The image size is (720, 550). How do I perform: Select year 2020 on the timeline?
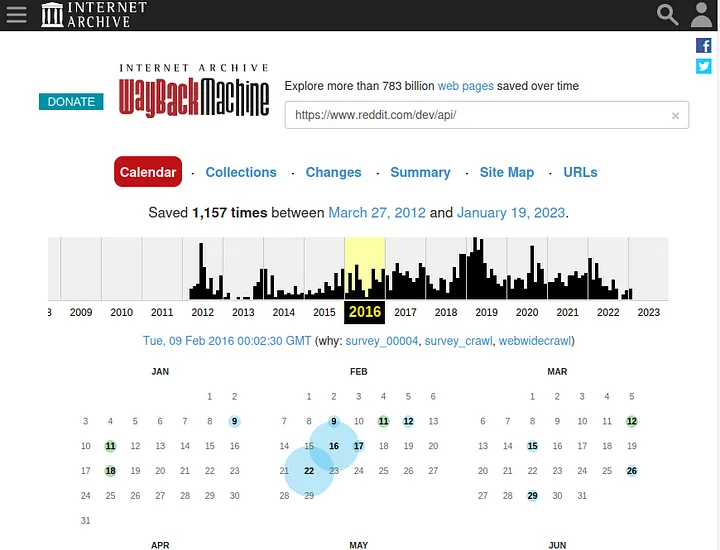527,312
